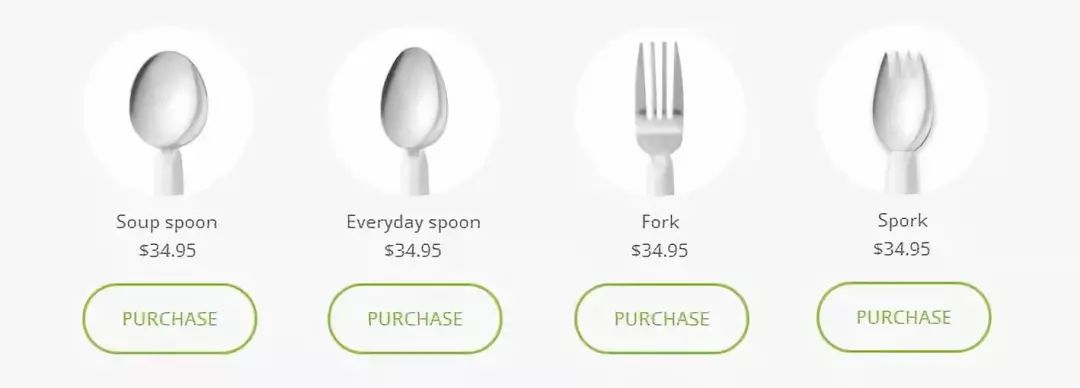Click the Everyday spoon product image
1080x388 pixels.
click(414, 114)
